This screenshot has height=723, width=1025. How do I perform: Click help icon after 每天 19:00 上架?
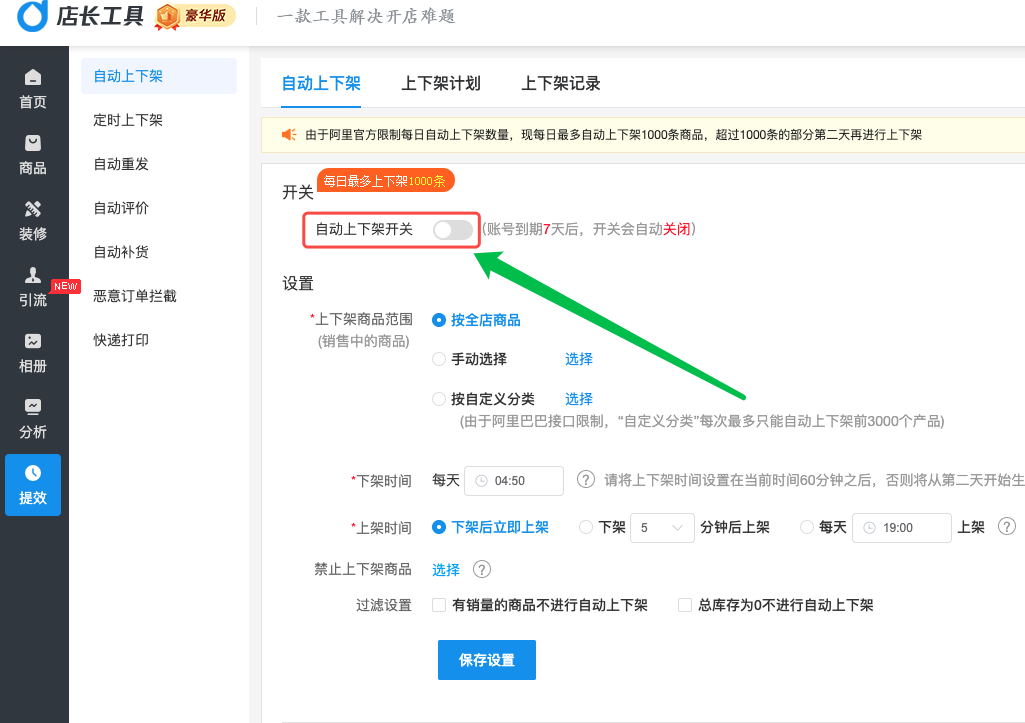click(x=1007, y=526)
